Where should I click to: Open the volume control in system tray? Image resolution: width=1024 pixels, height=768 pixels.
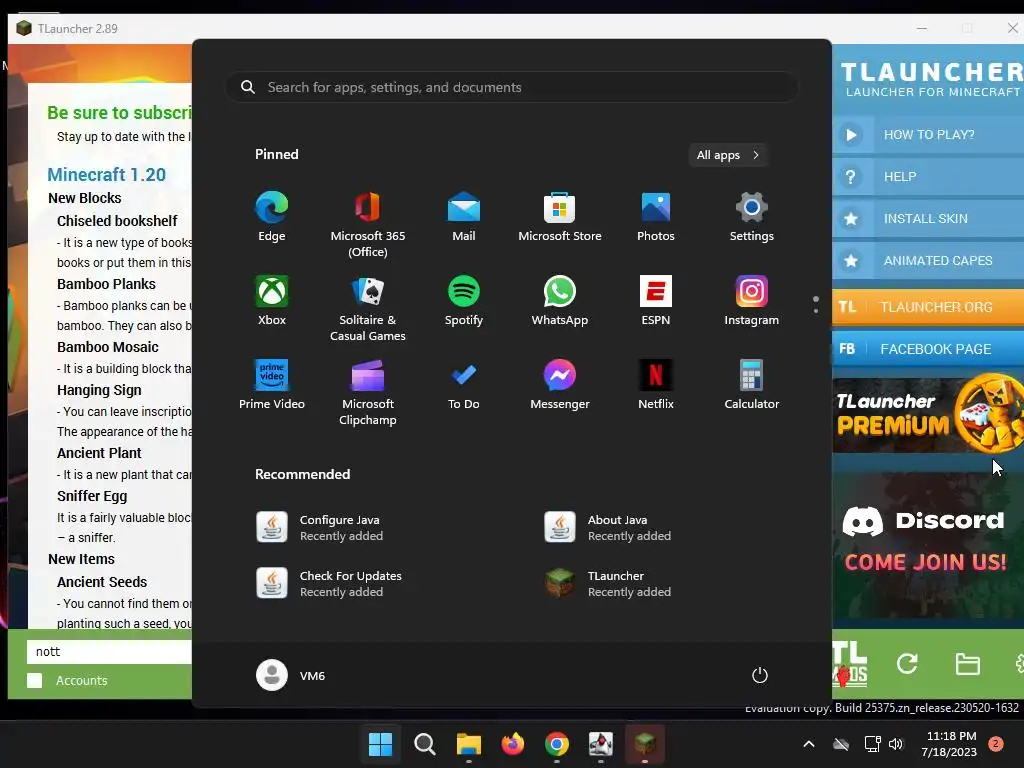pyautogui.click(x=896, y=744)
